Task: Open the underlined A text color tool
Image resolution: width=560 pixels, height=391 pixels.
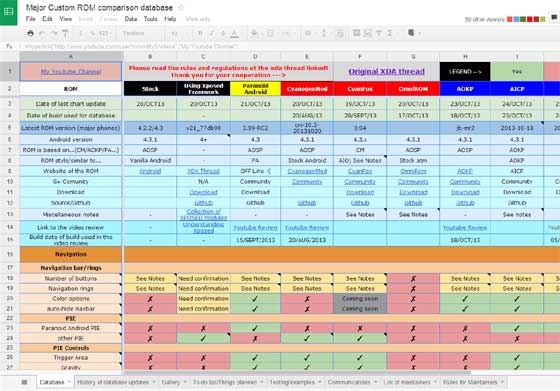Action: (234, 34)
